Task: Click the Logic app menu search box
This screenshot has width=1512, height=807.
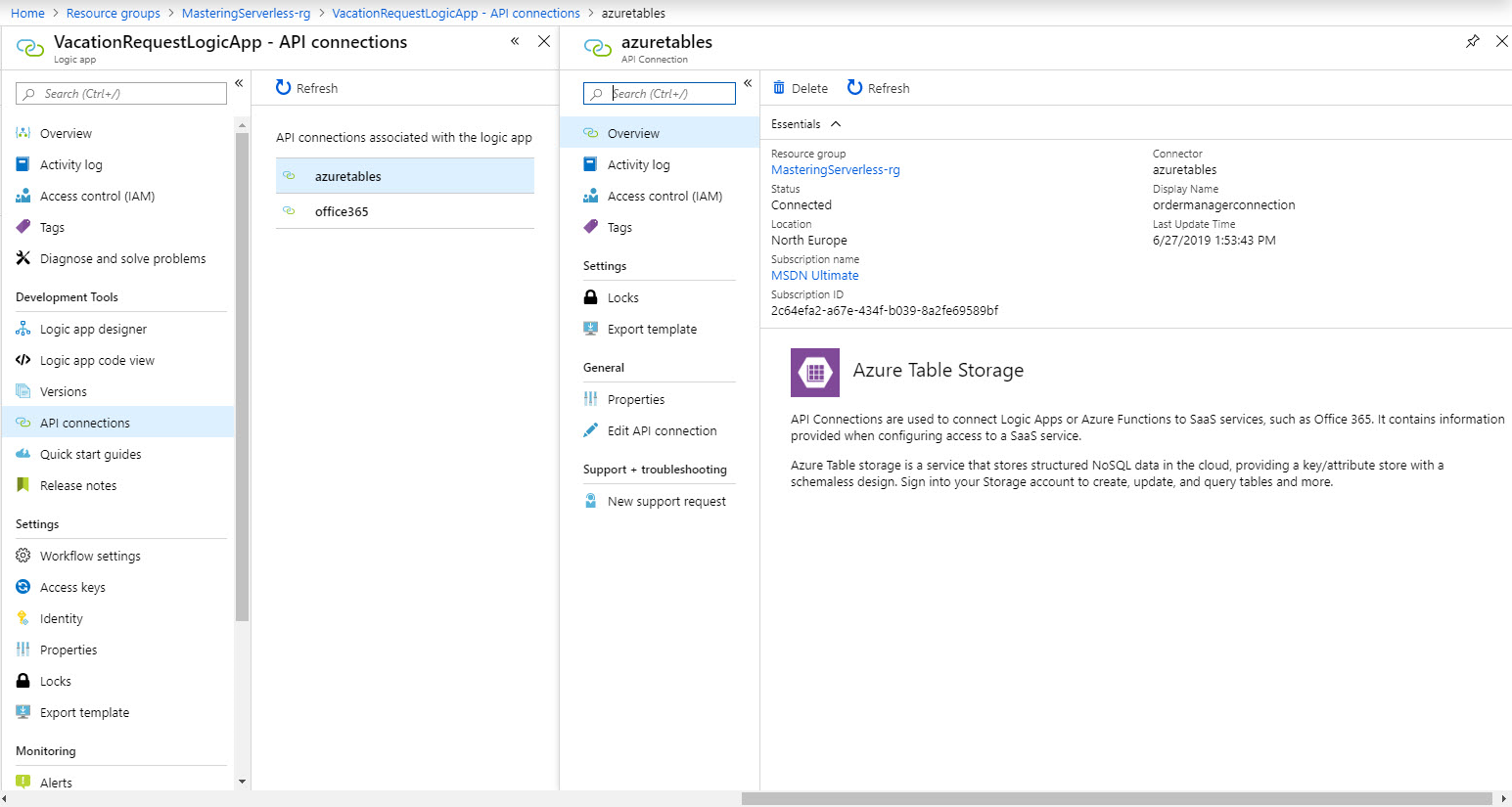Action: coord(121,94)
